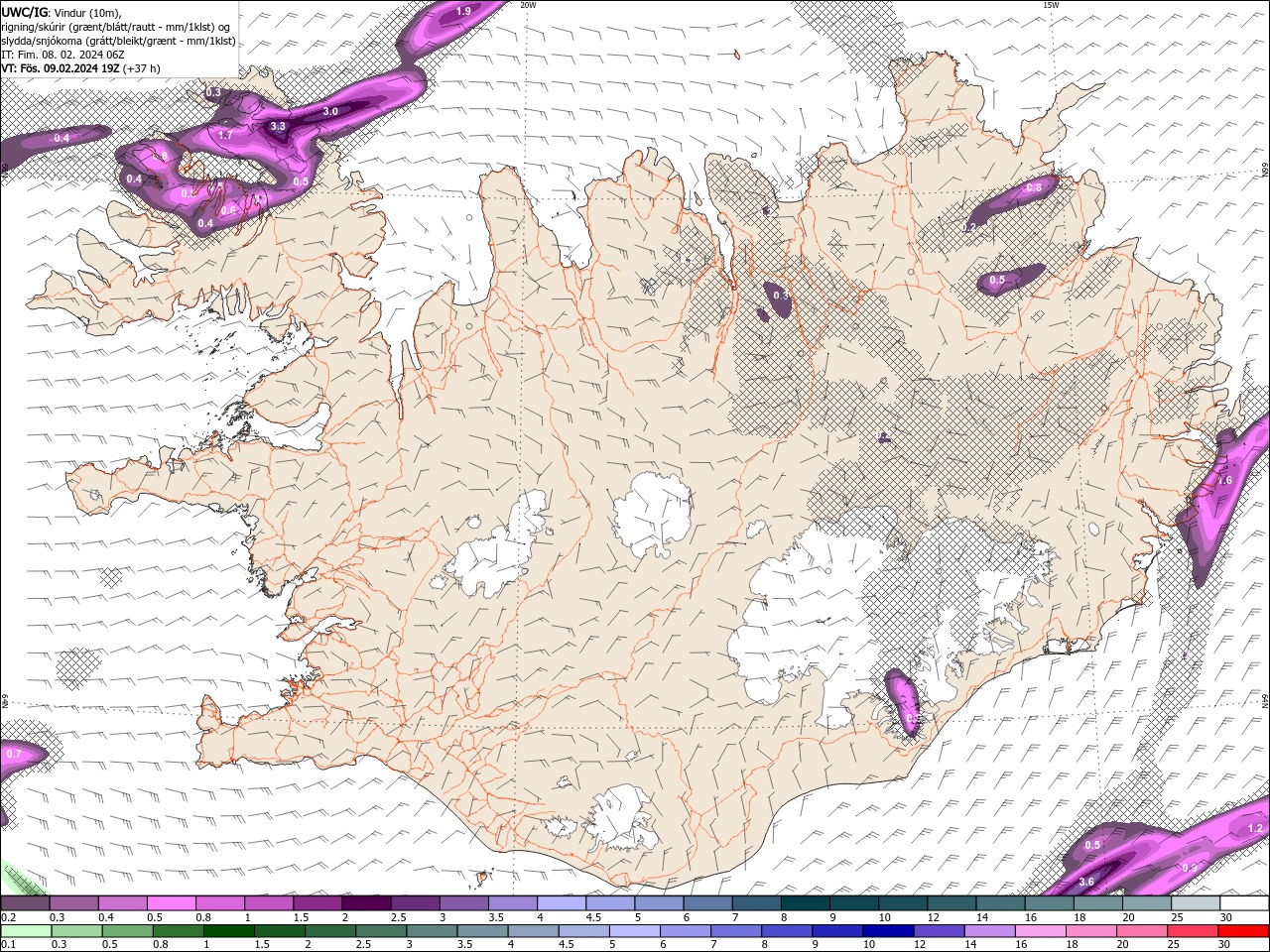The height and width of the screenshot is (952, 1270).
Task: Click the 15W longitude label
Action: [x=1051, y=5]
